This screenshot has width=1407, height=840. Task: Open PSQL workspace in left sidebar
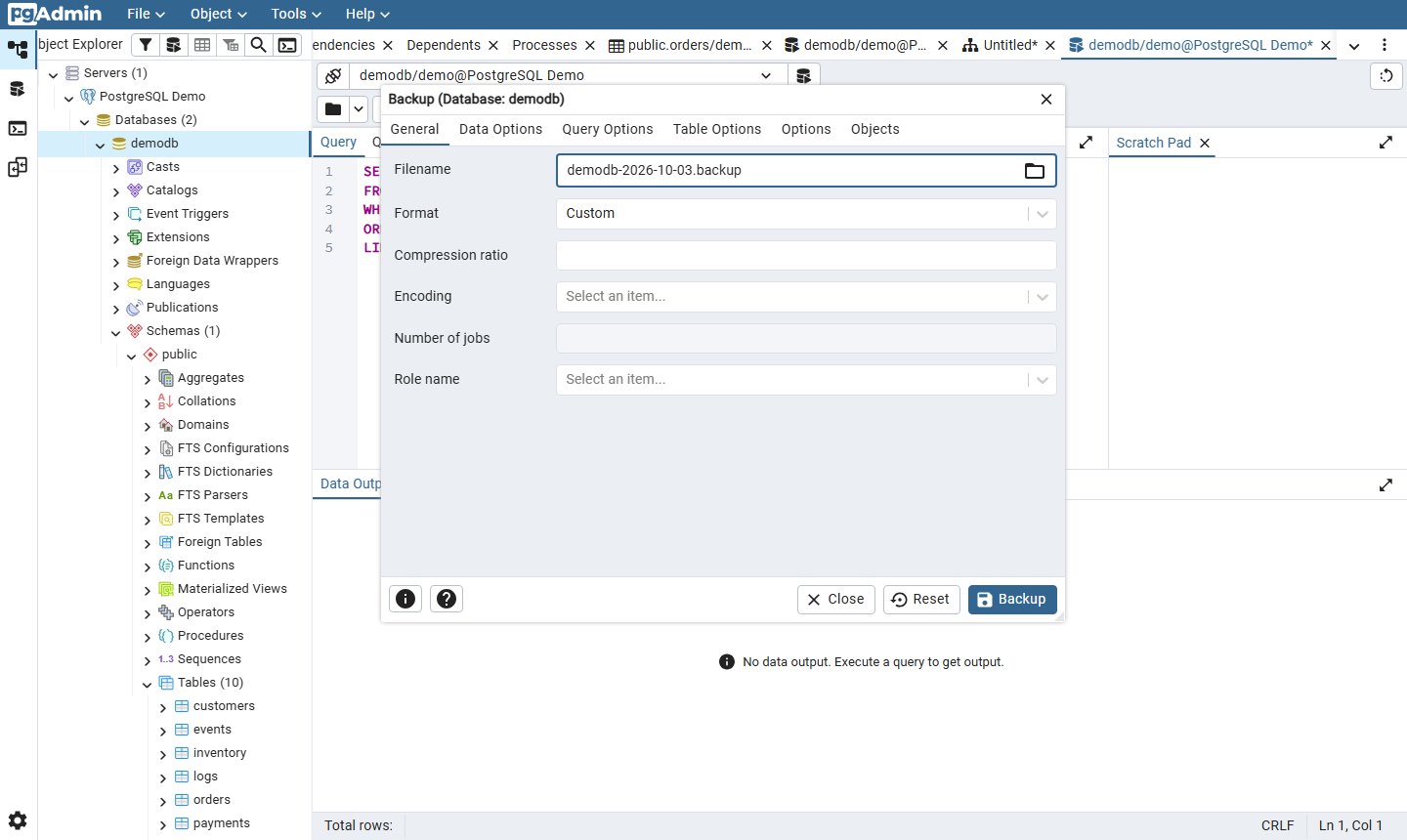pyautogui.click(x=18, y=128)
